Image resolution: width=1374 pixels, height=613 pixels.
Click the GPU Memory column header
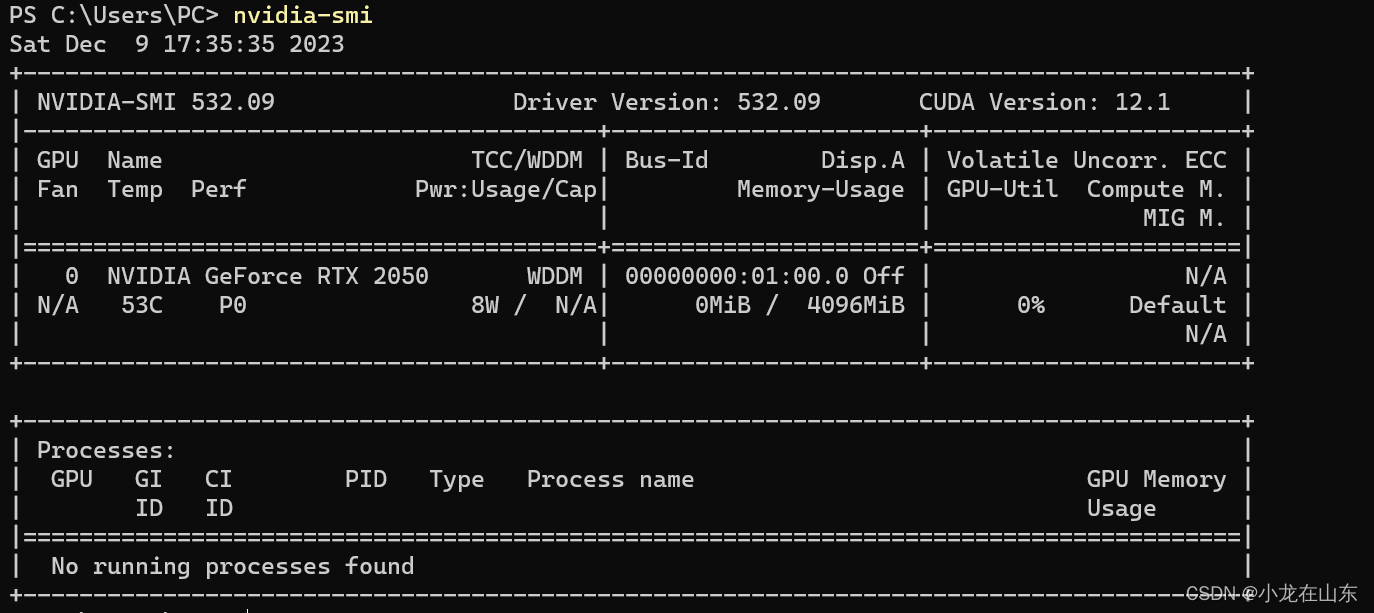click(1157, 479)
